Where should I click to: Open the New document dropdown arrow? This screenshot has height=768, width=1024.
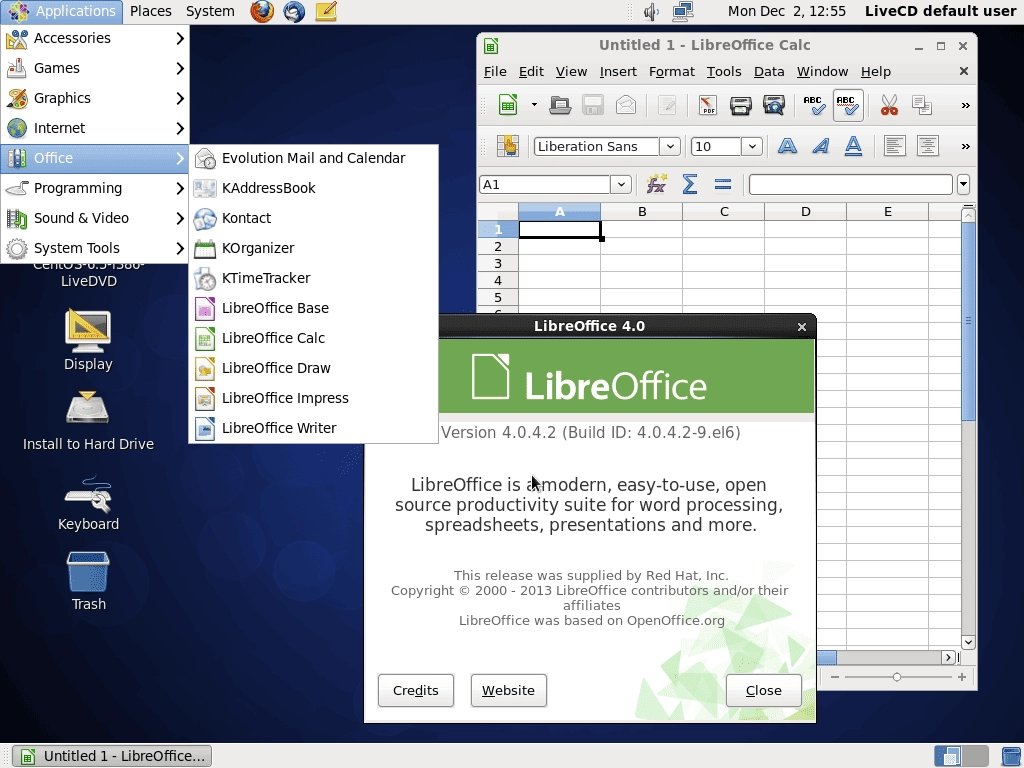(x=534, y=105)
